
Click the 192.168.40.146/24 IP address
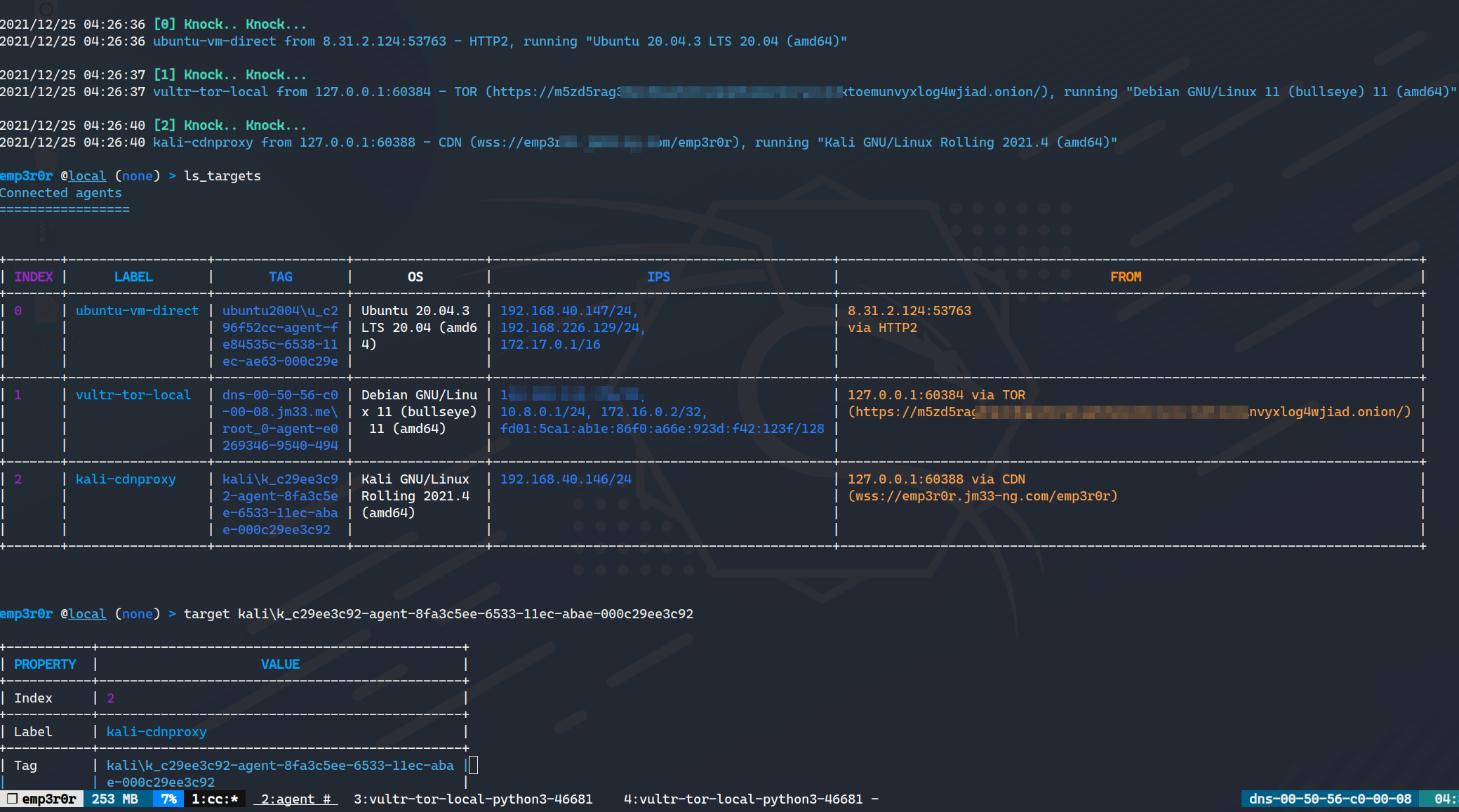(x=565, y=479)
